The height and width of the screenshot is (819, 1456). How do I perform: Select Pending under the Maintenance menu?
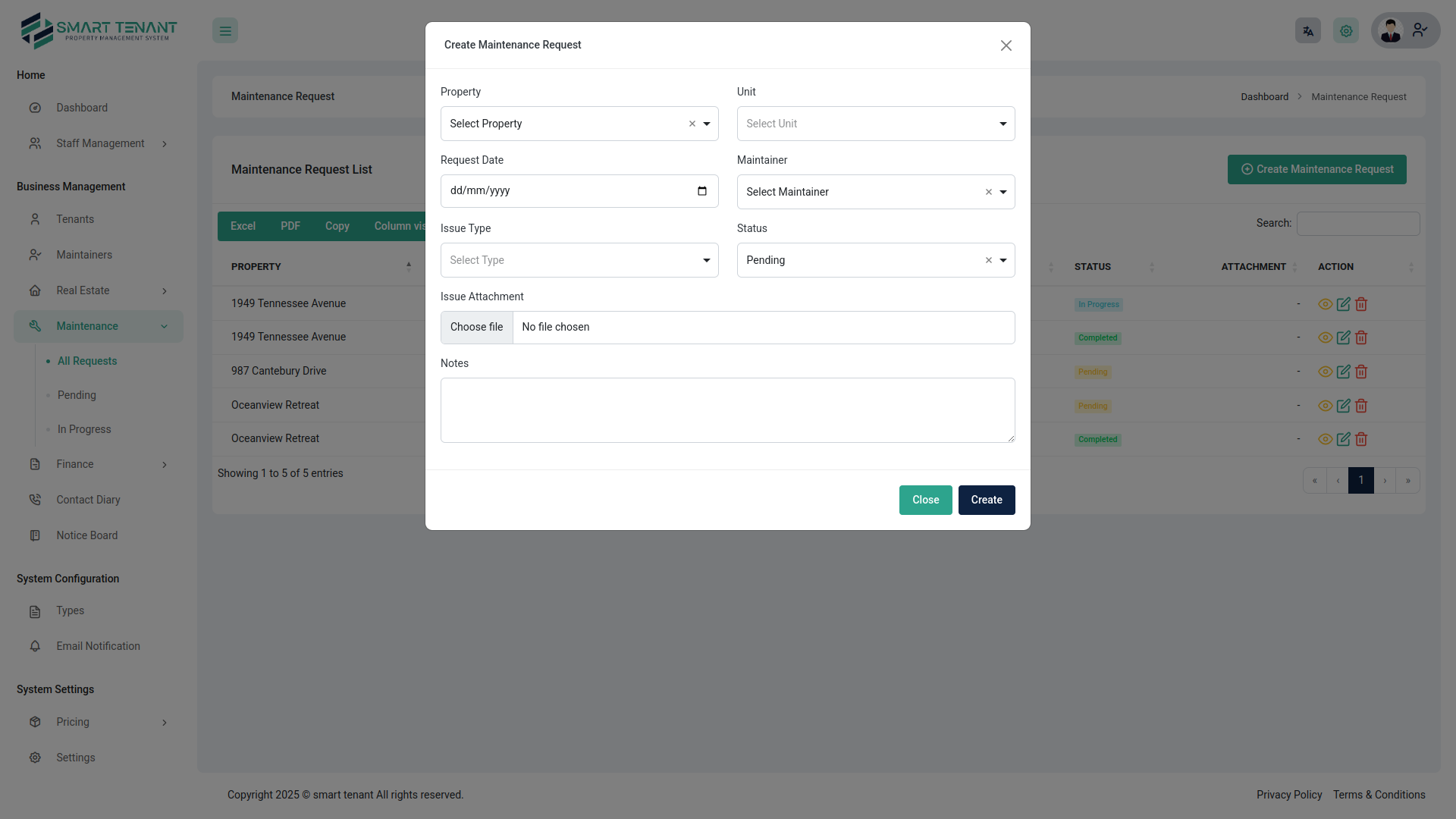77,395
